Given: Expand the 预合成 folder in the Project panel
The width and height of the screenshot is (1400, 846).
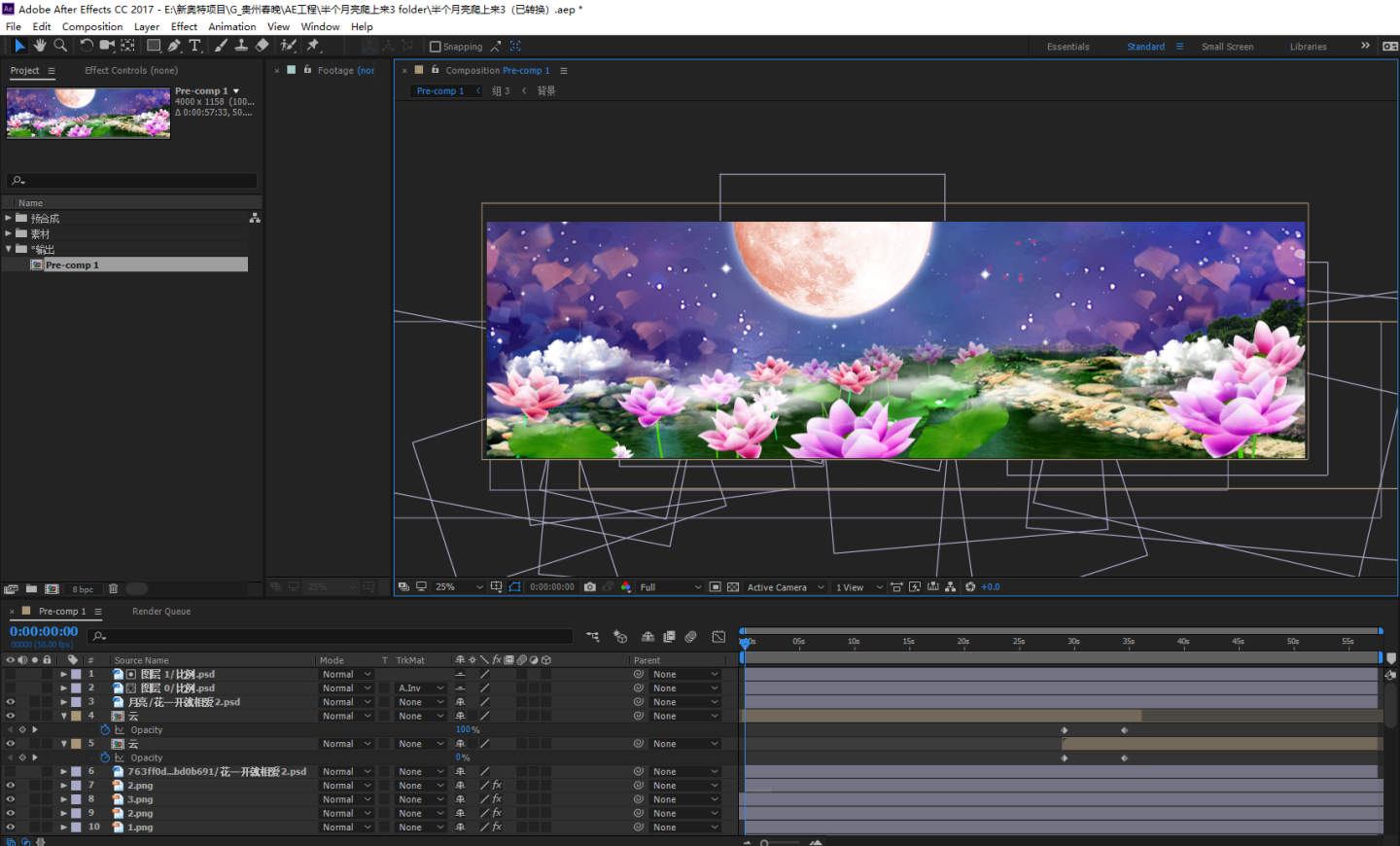Looking at the screenshot, I should coord(8,218).
